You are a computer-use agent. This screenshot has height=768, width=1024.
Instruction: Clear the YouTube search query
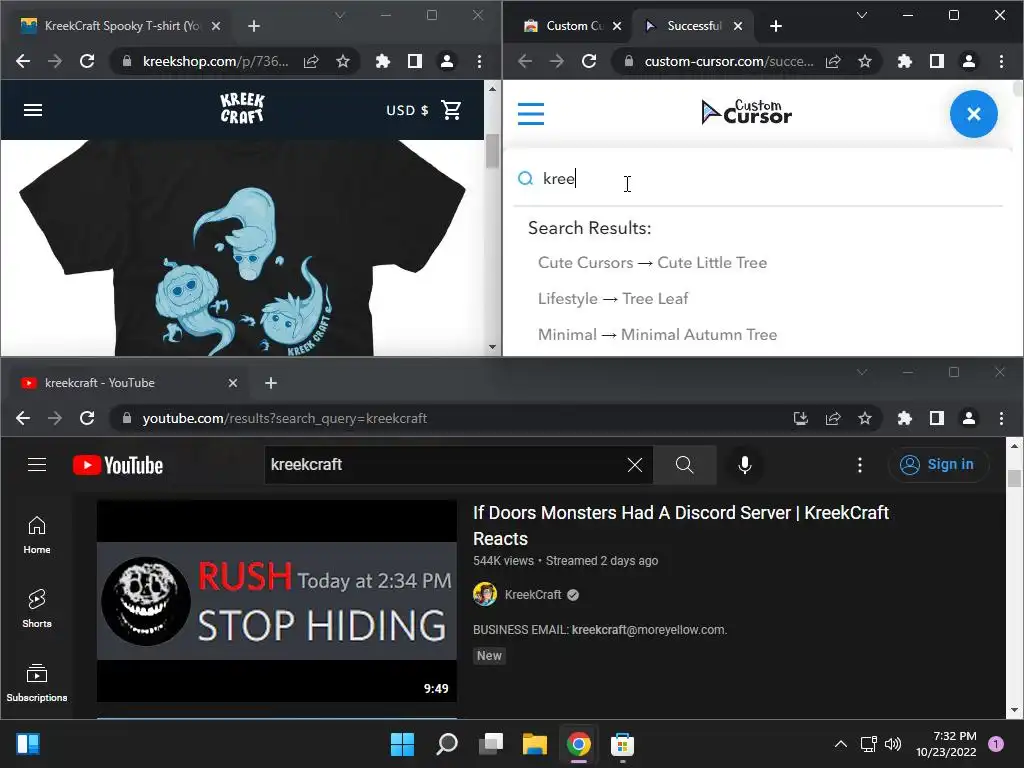[634, 465]
